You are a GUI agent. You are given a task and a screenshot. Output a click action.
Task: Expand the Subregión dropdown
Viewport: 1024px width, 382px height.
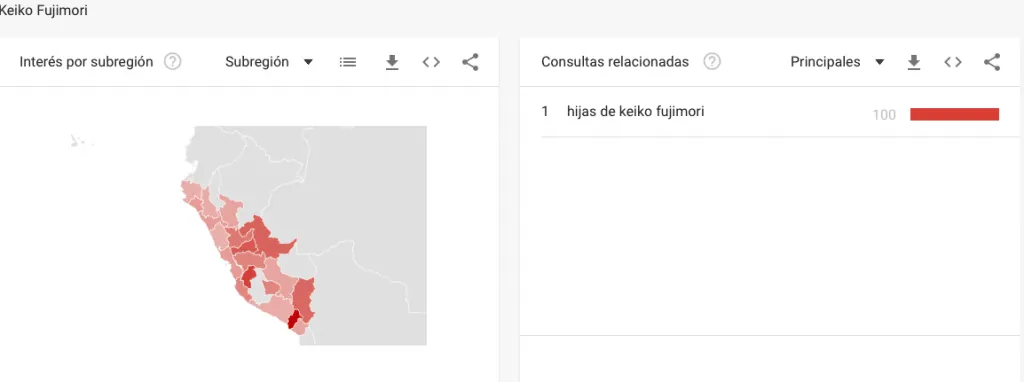pos(269,62)
